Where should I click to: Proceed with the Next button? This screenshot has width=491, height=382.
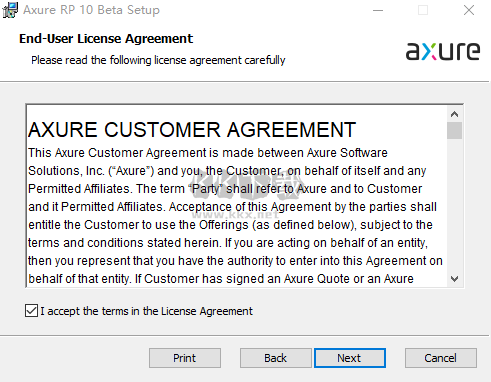pyautogui.click(x=350, y=358)
